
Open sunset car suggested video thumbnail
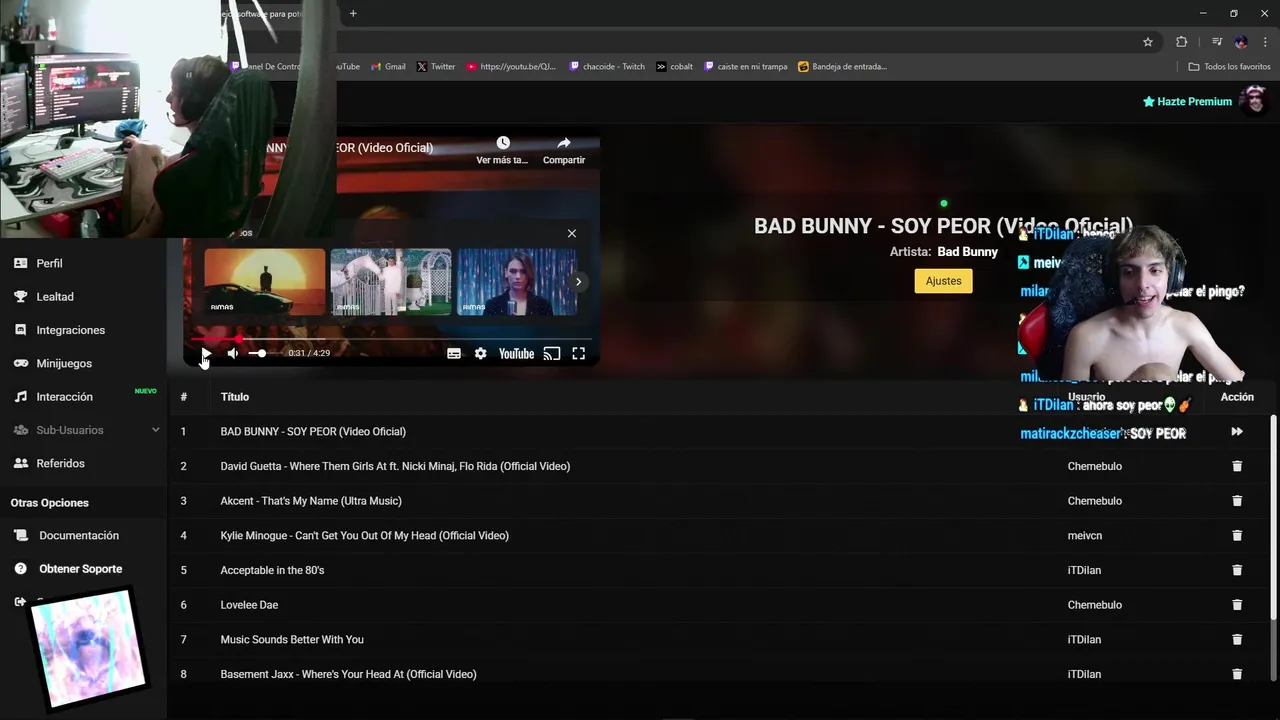point(265,282)
